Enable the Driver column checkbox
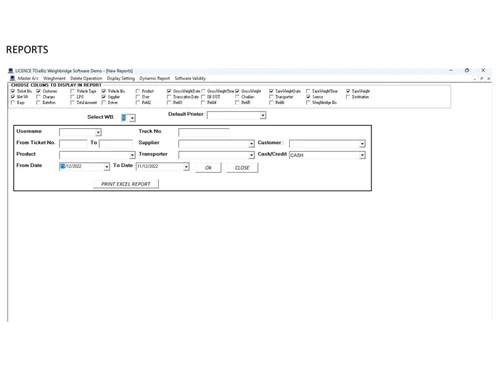The width and height of the screenshot is (500, 375). tap(104, 102)
